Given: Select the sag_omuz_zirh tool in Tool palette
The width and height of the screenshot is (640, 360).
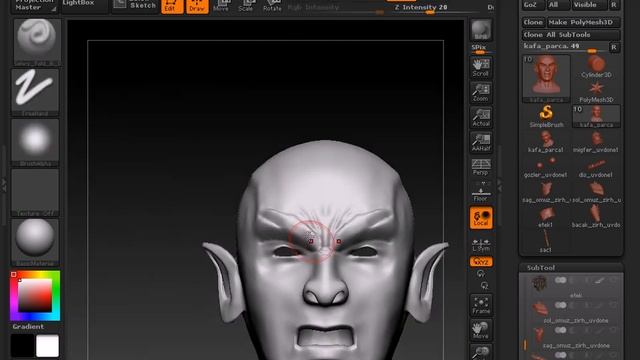Looking at the screenshot, I should 546,192.
